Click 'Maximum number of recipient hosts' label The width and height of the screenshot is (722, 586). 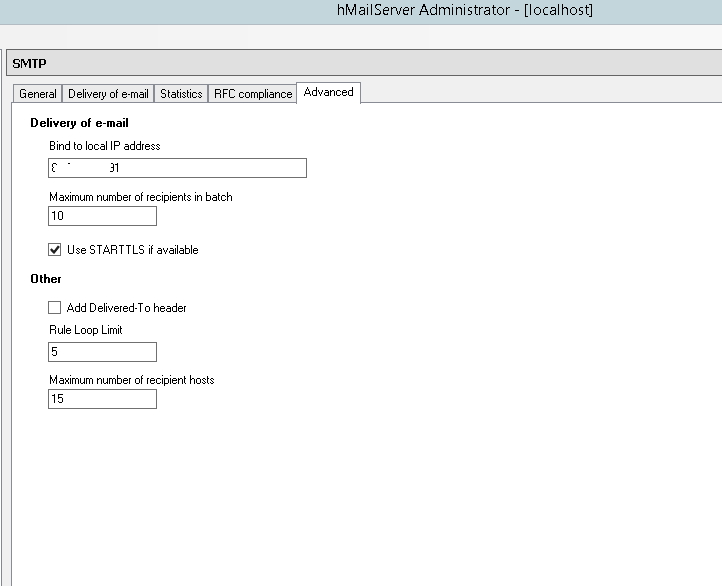tap(132, 380)
